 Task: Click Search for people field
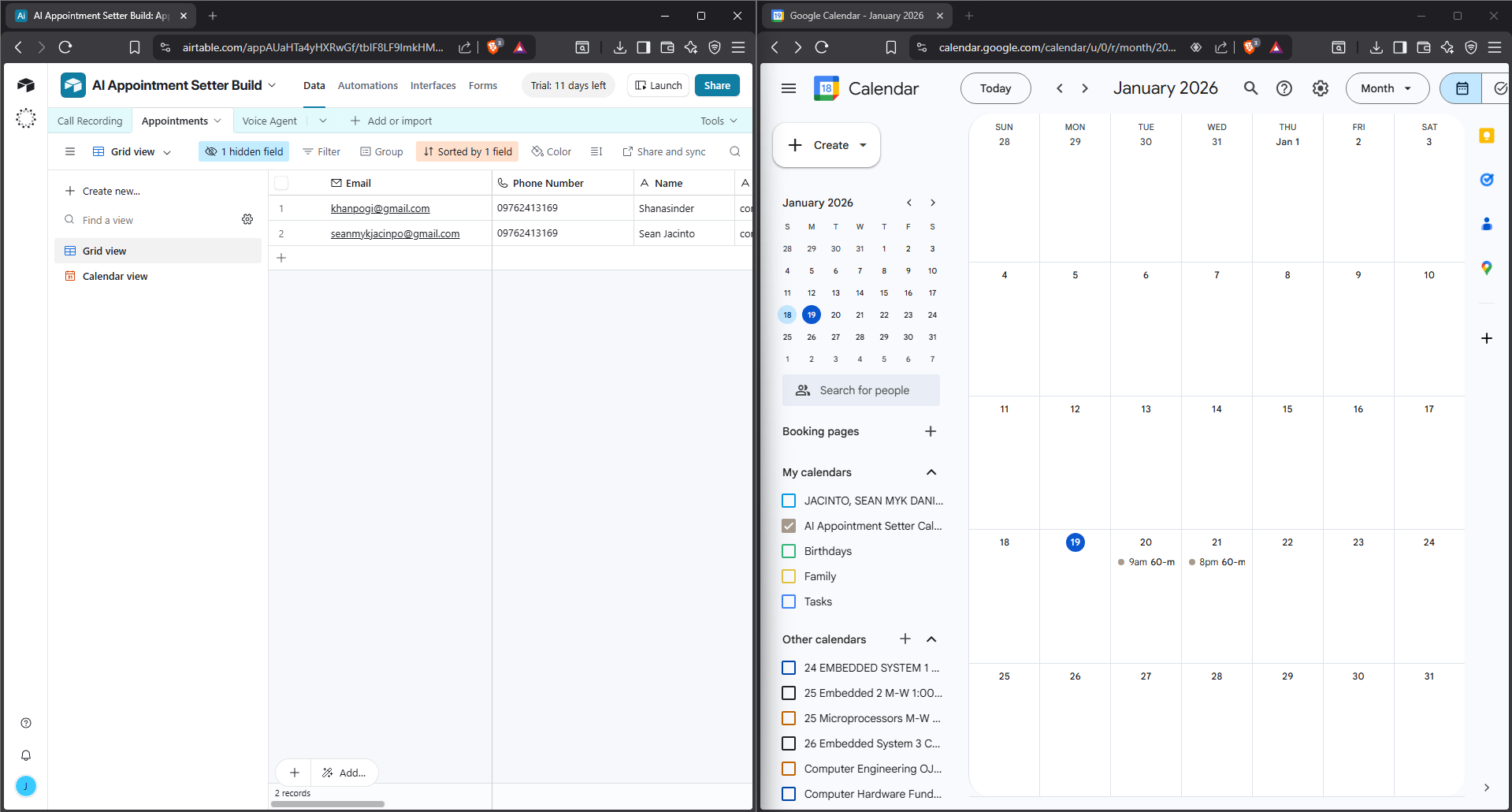coord(861,390)
